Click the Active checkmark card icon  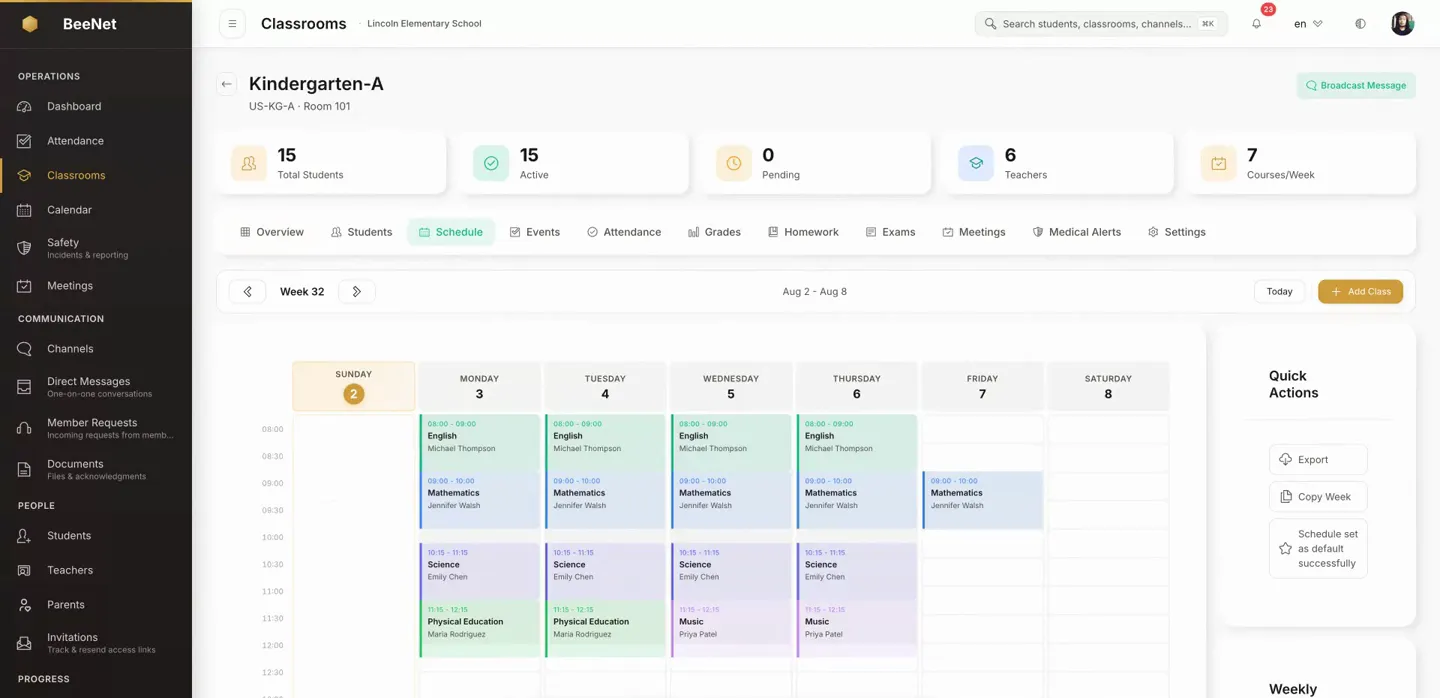(x=491, y=163)
